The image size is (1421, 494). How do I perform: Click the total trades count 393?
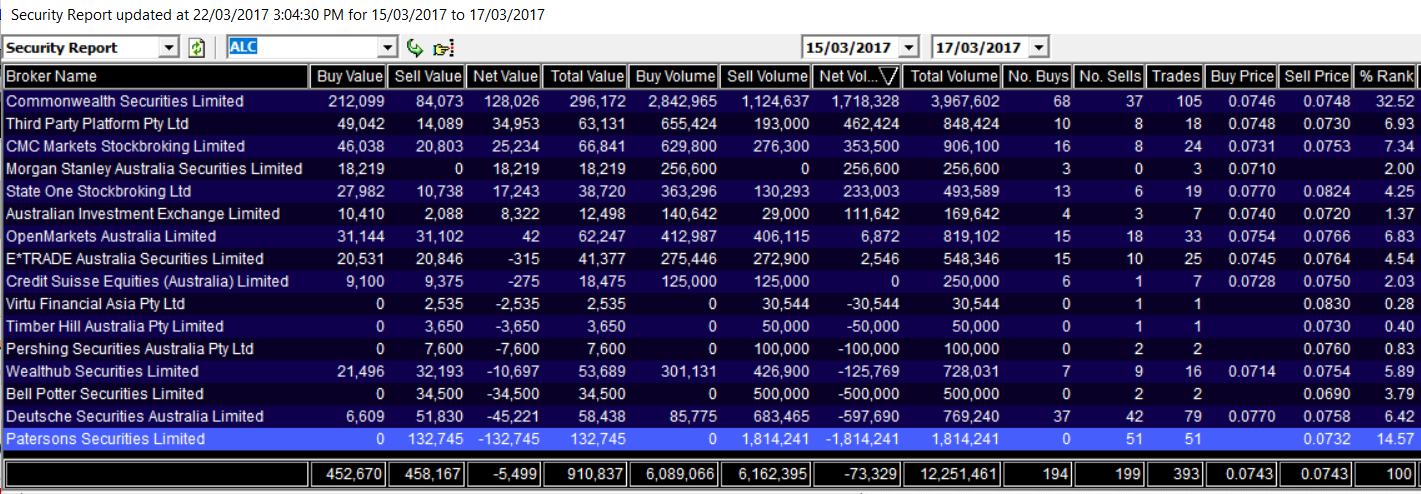click(x=1187, y=474)
